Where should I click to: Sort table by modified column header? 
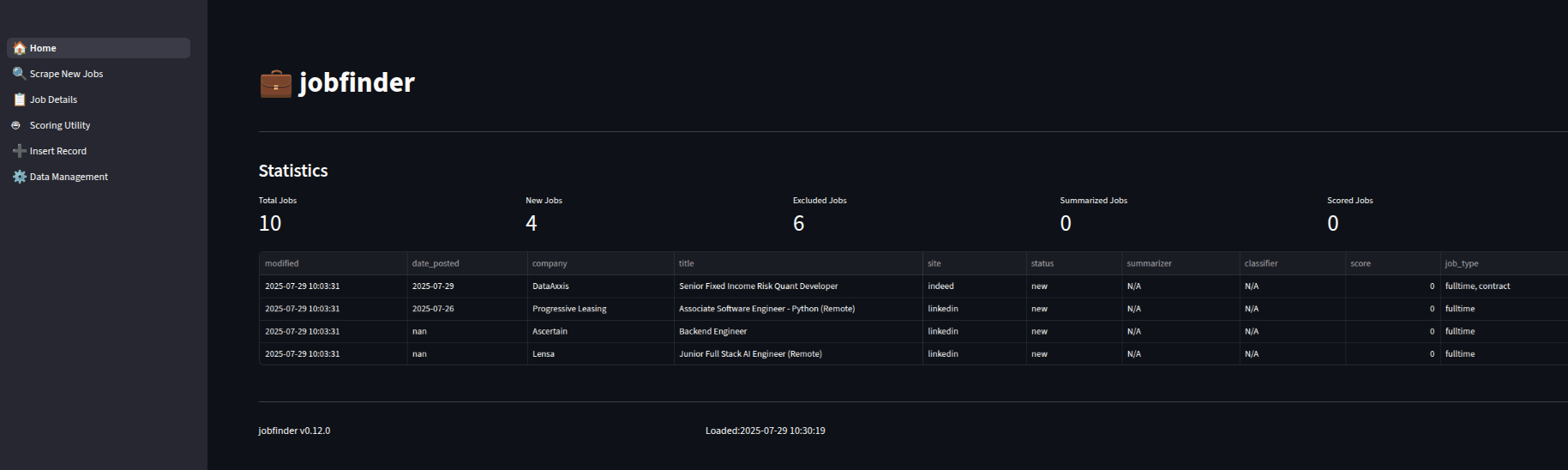282,263
